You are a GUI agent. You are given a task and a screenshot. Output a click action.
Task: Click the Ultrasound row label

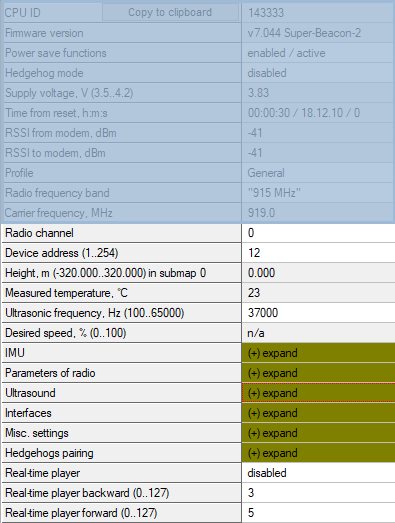(30, 393)
